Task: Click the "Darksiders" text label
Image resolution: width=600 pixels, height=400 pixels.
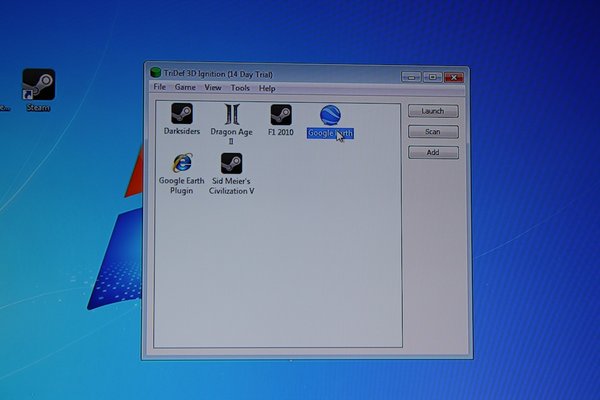Action: (182, 131)
